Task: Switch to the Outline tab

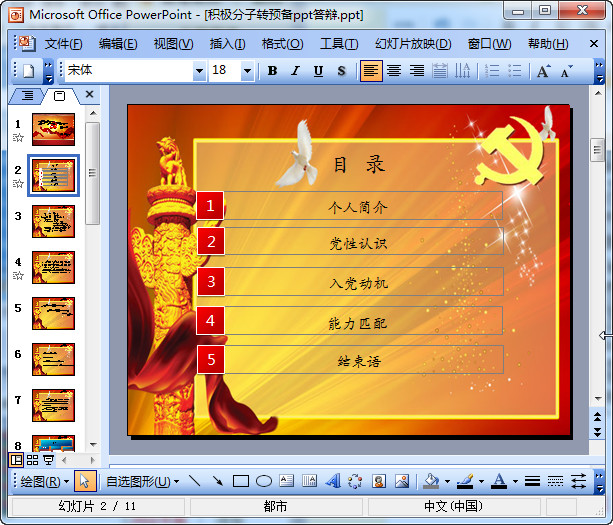Action: tap(27, 95)
